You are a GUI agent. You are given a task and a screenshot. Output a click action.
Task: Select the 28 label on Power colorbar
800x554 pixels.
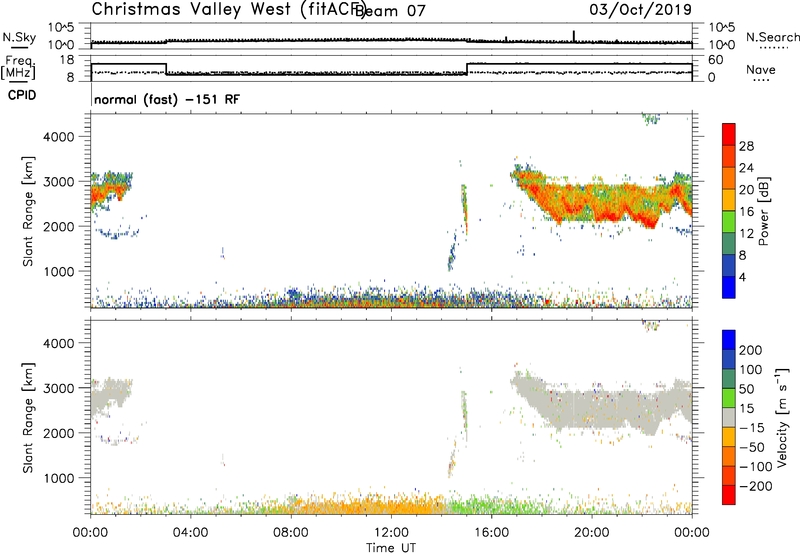tap(746, 146)
